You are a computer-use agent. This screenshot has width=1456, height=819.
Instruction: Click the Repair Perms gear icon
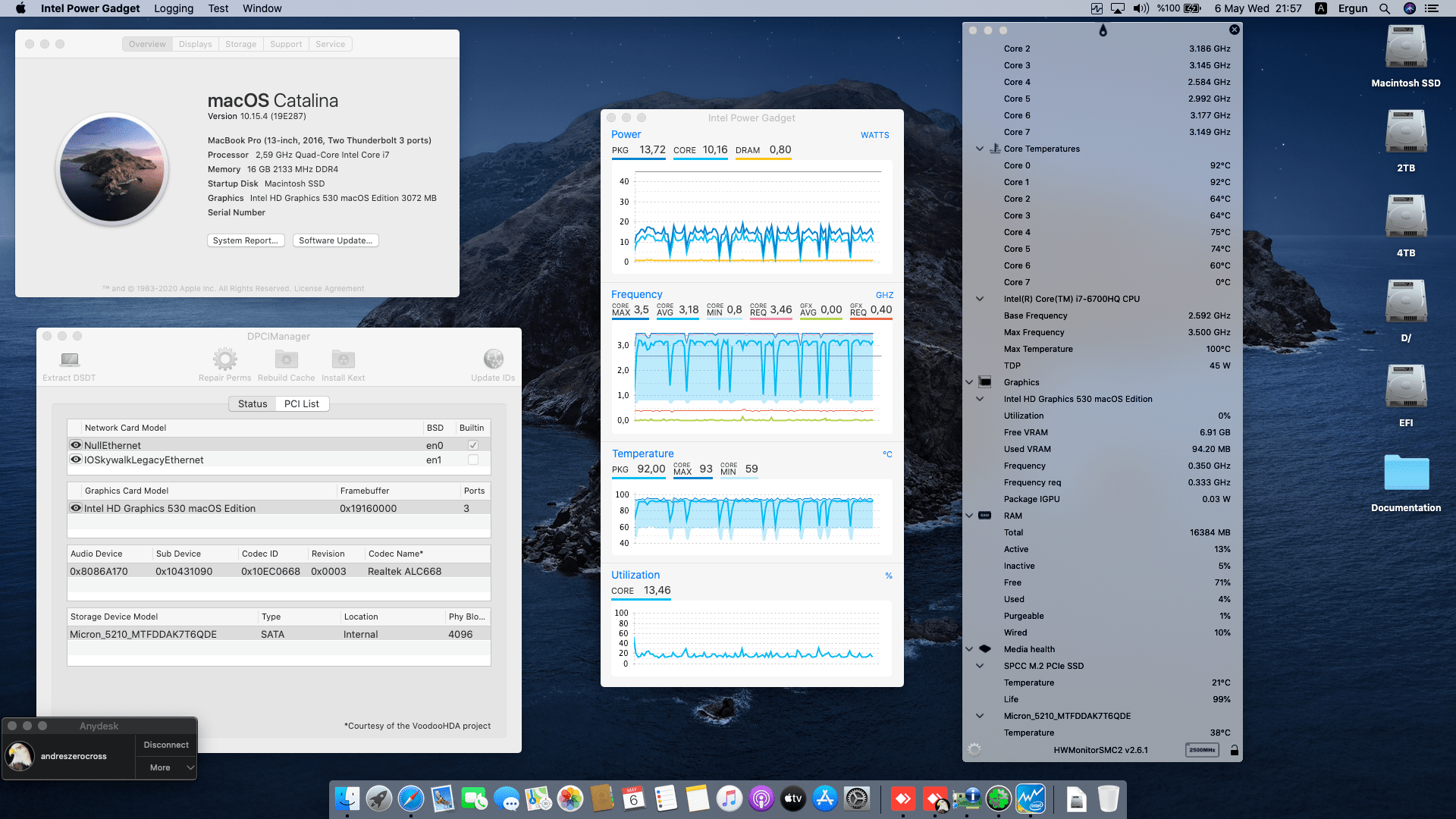(x=224, y=359)
